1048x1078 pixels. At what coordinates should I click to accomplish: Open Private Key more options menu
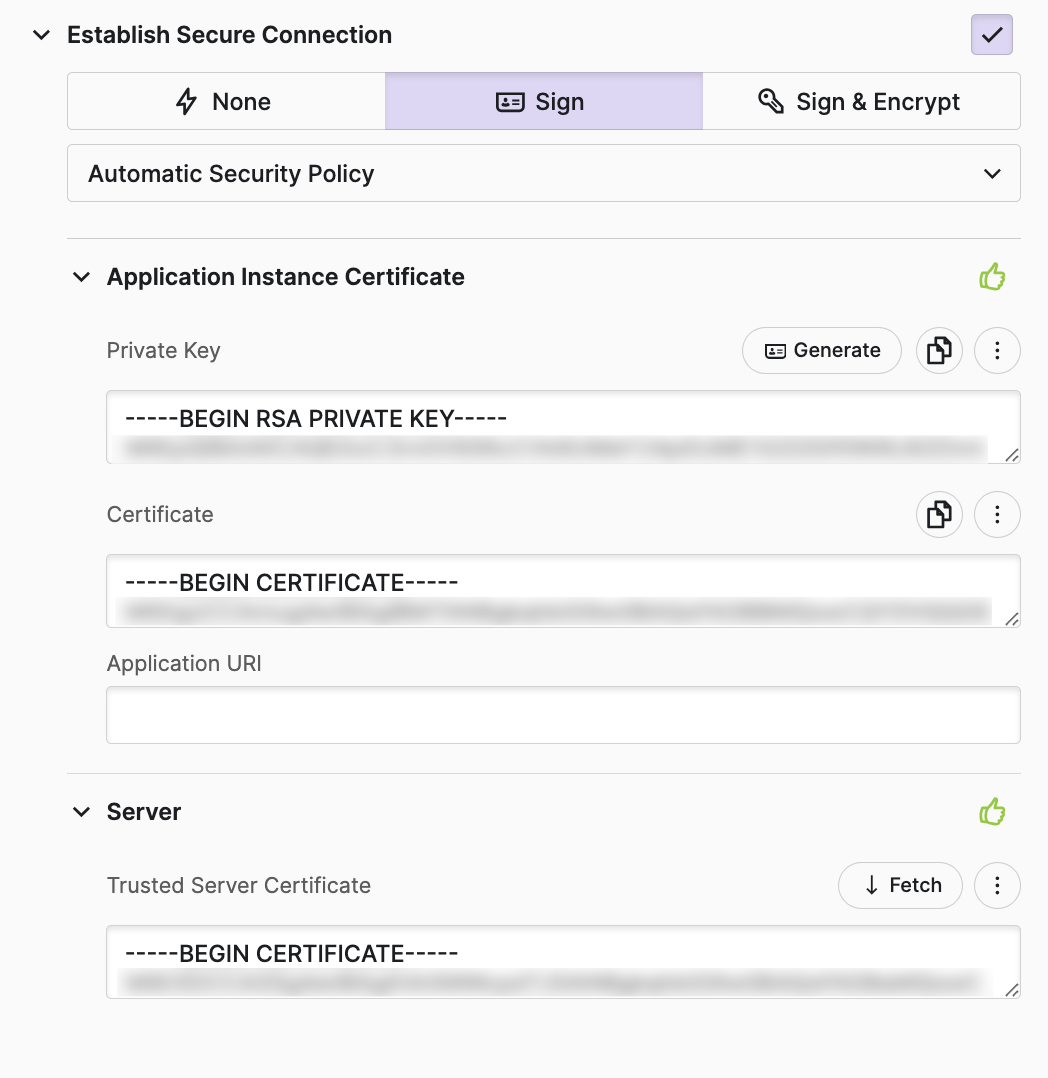997,351
